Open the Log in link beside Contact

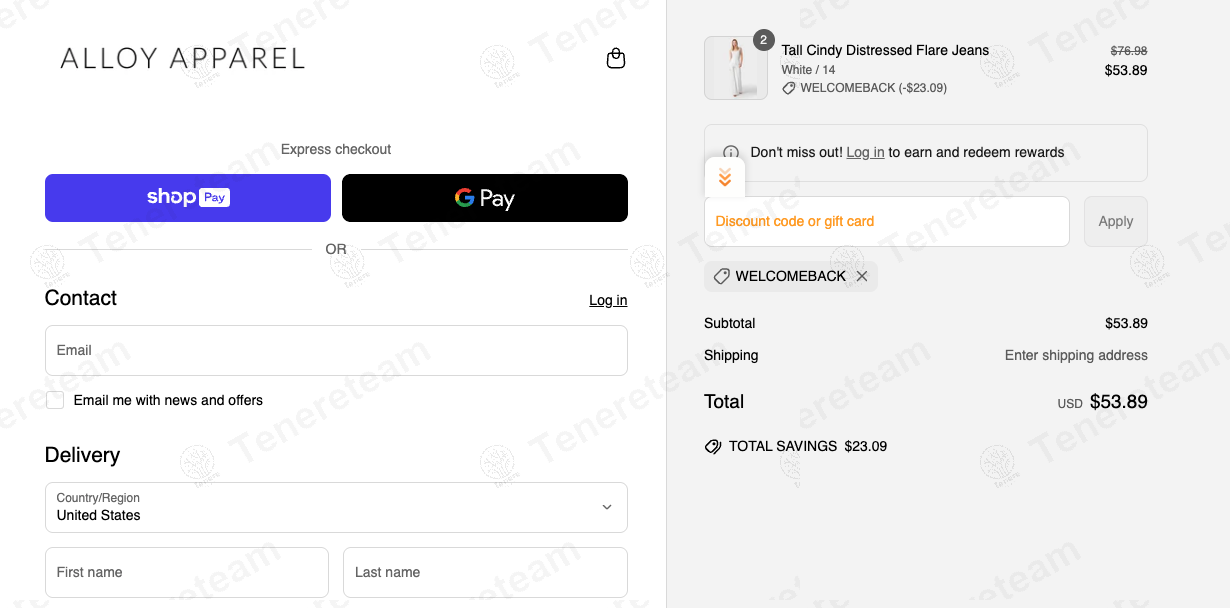click(608, 300)
